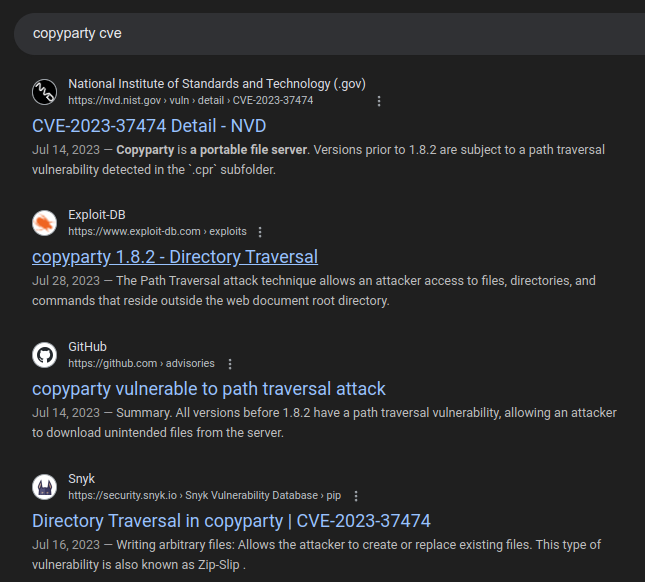Click the exploit-db.com breadcrumb URL
The height and width of the screenshot is (582, 645).
[x=157, y=232]
